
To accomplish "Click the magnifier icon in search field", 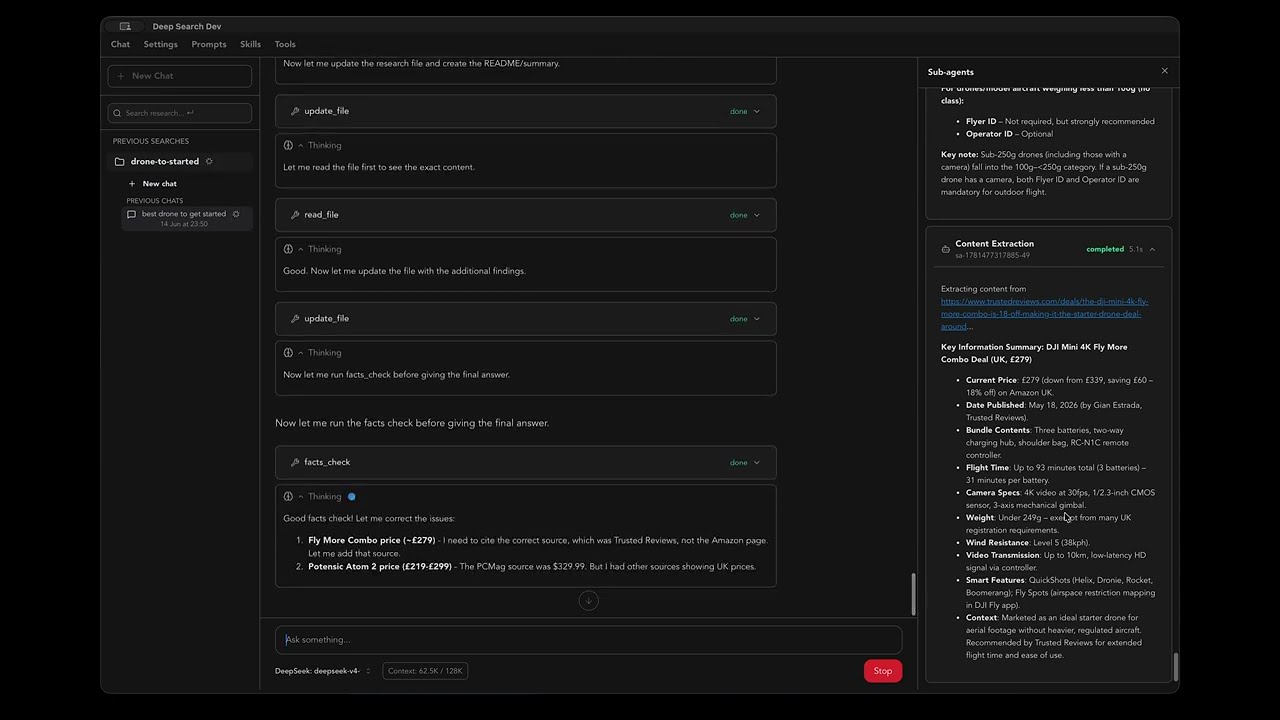I will [x=118, y=113].
